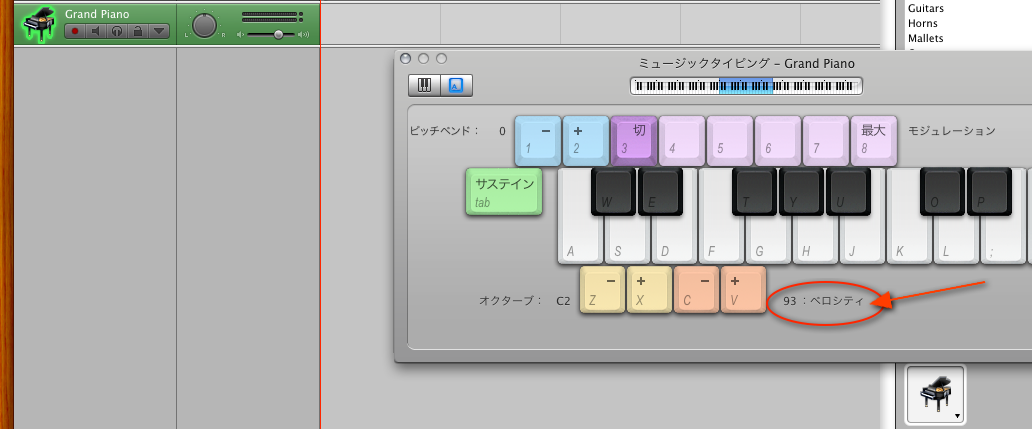Image resolution: width=1032 pixels, height=429 pixels.
Task: Play the black piano key labeled P
Action: click(x=989, y=191)
